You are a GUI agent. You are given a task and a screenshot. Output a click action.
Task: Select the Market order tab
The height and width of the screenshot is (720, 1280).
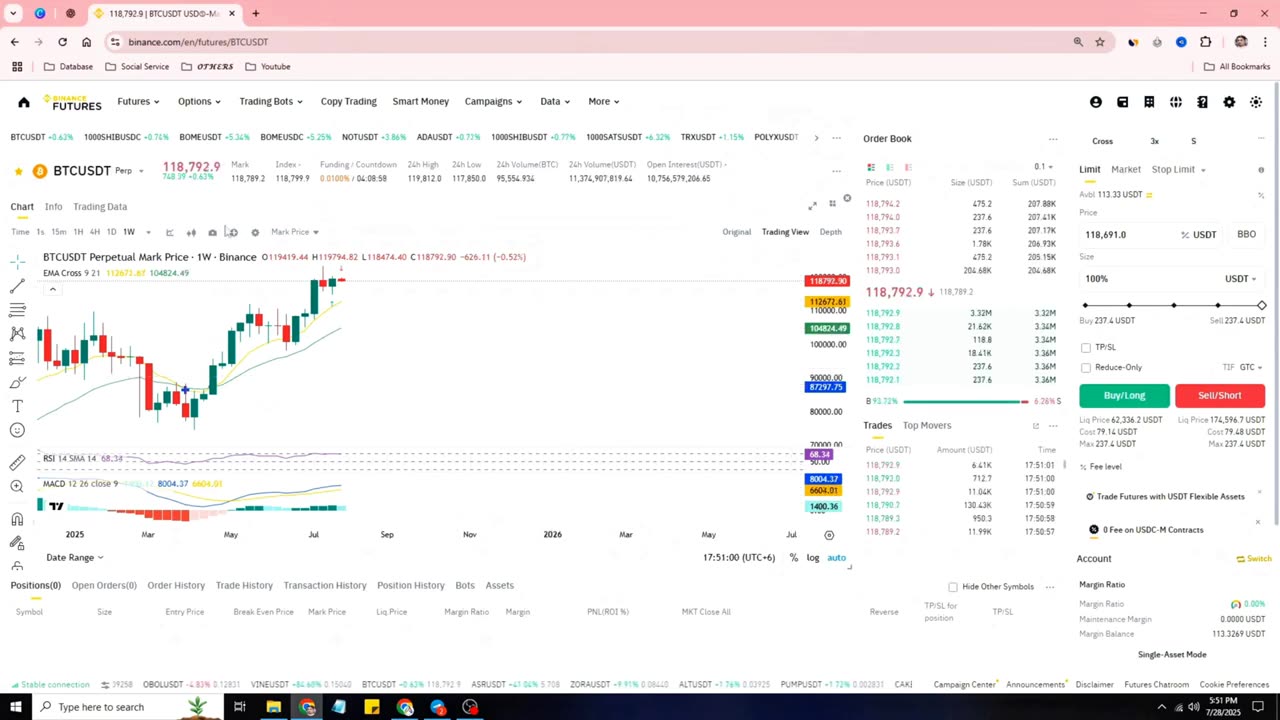tap(1125, 170)
